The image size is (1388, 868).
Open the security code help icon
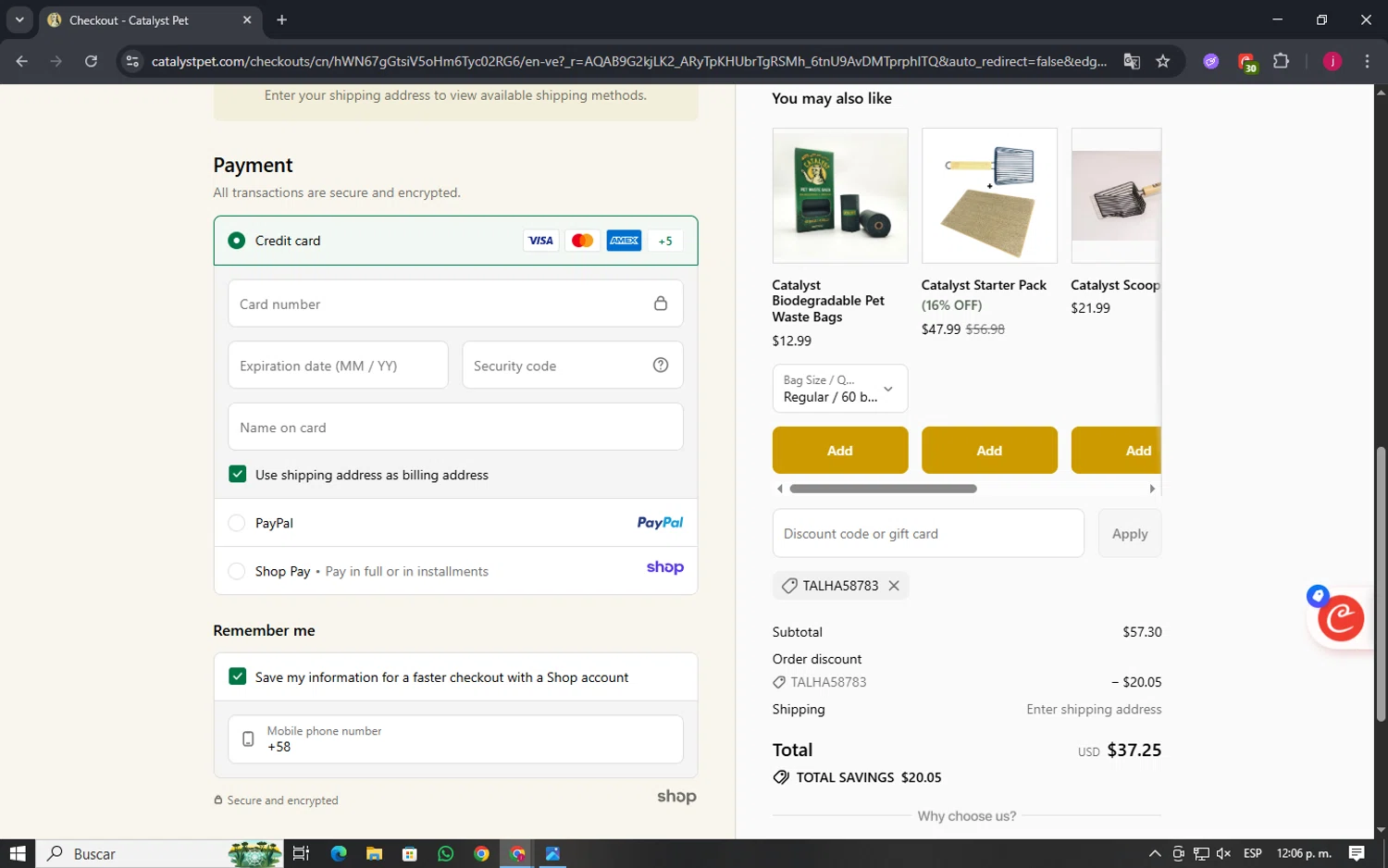coord(661,366)
